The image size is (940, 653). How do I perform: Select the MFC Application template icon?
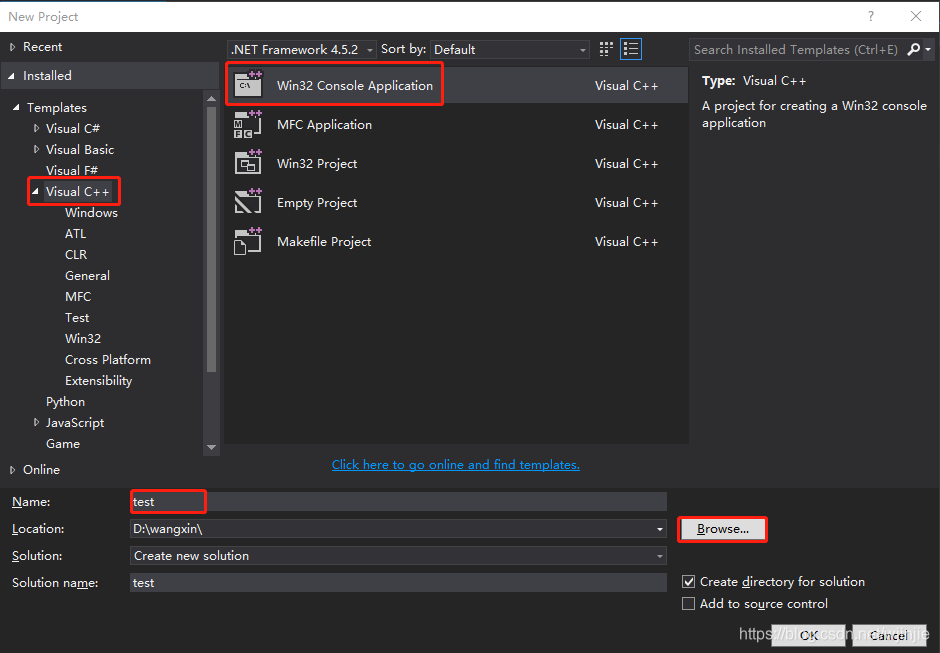[248, 124]
